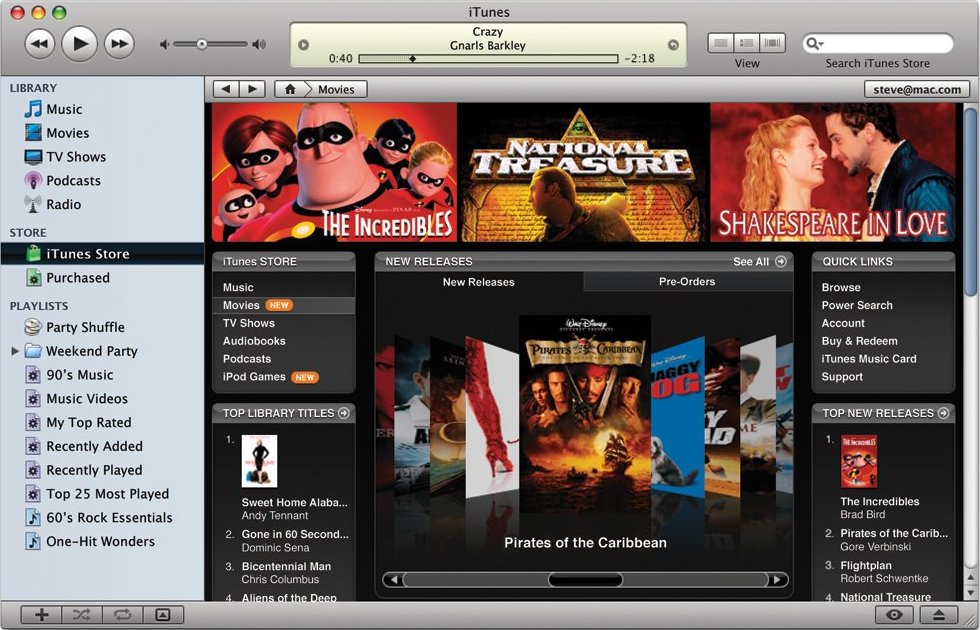
Task: Toggle repeat mode
Action: click(x=122, y=615)
